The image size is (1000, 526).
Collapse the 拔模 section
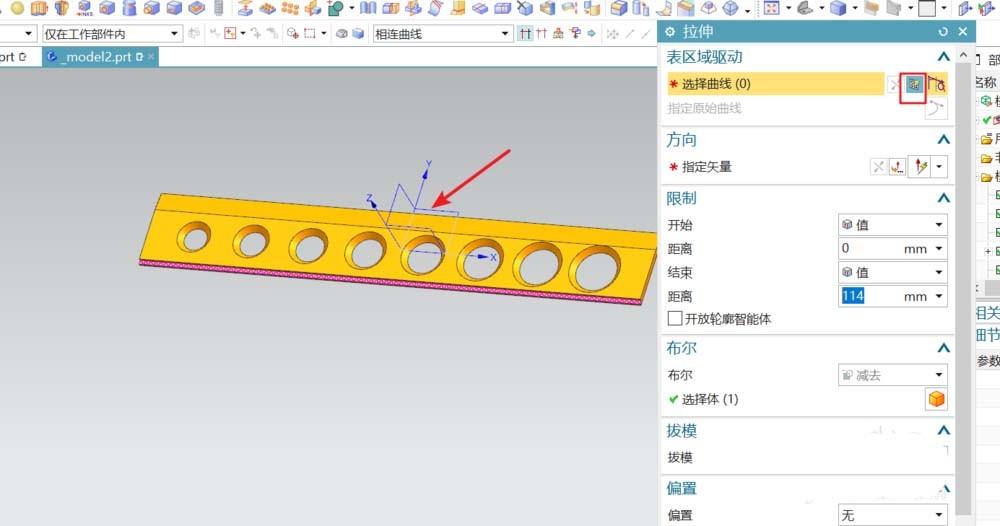click(x=944, y=431)
